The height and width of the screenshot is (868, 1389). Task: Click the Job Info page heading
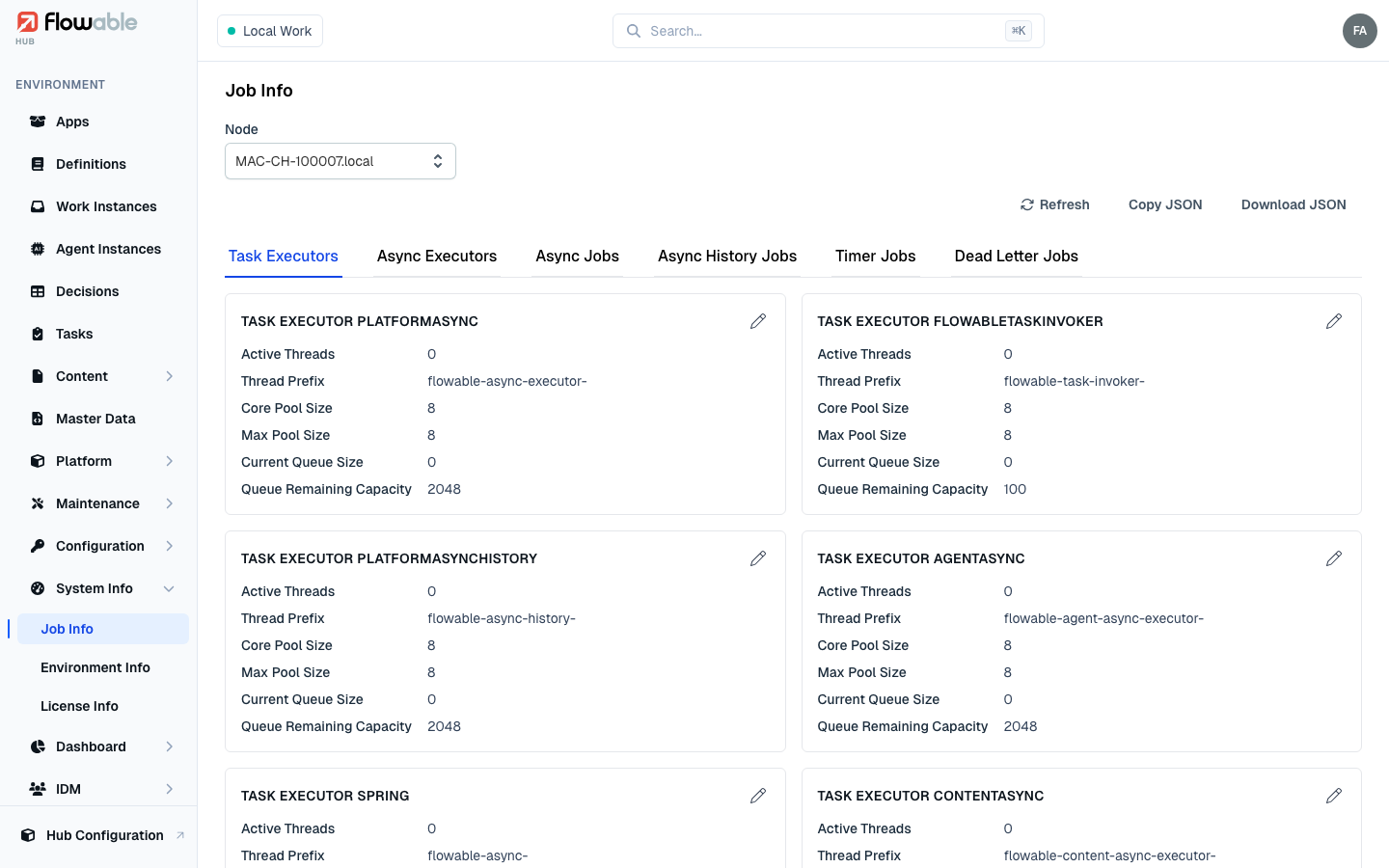(x=259, y=91)
